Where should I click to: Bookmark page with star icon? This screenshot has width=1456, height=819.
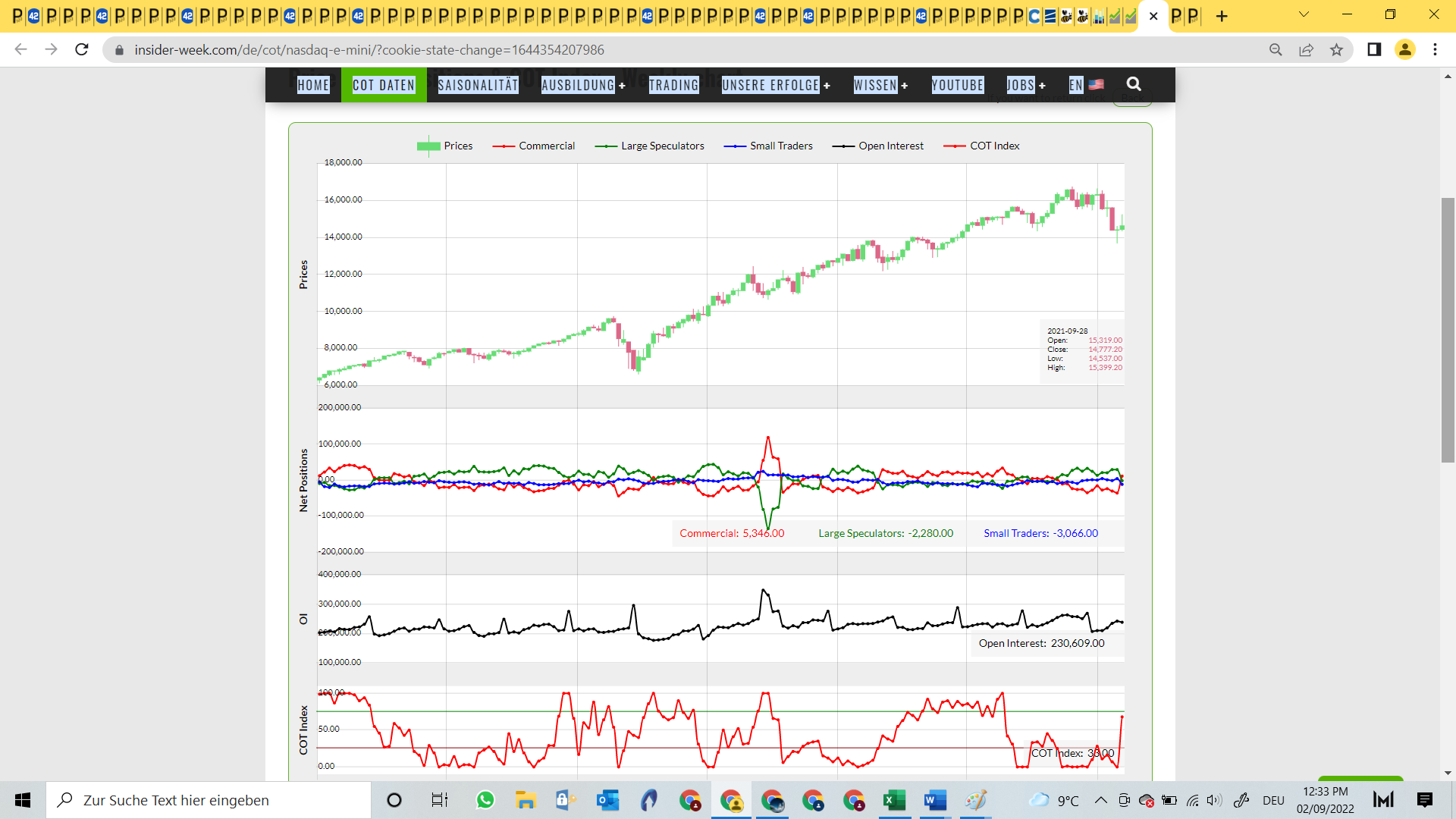click(x=1336, y=50)
